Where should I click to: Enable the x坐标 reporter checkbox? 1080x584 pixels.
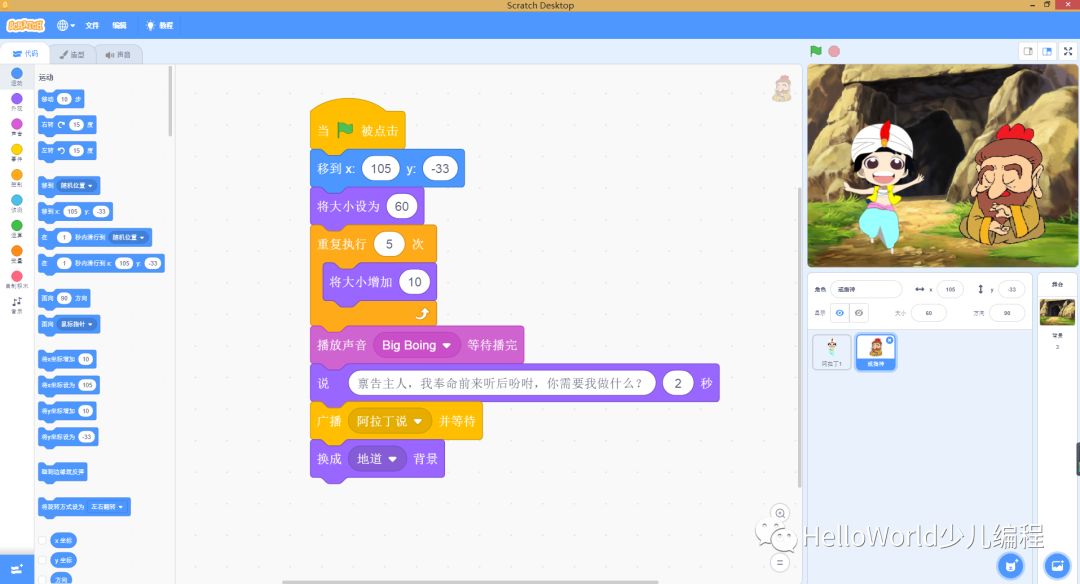point(42,540)
